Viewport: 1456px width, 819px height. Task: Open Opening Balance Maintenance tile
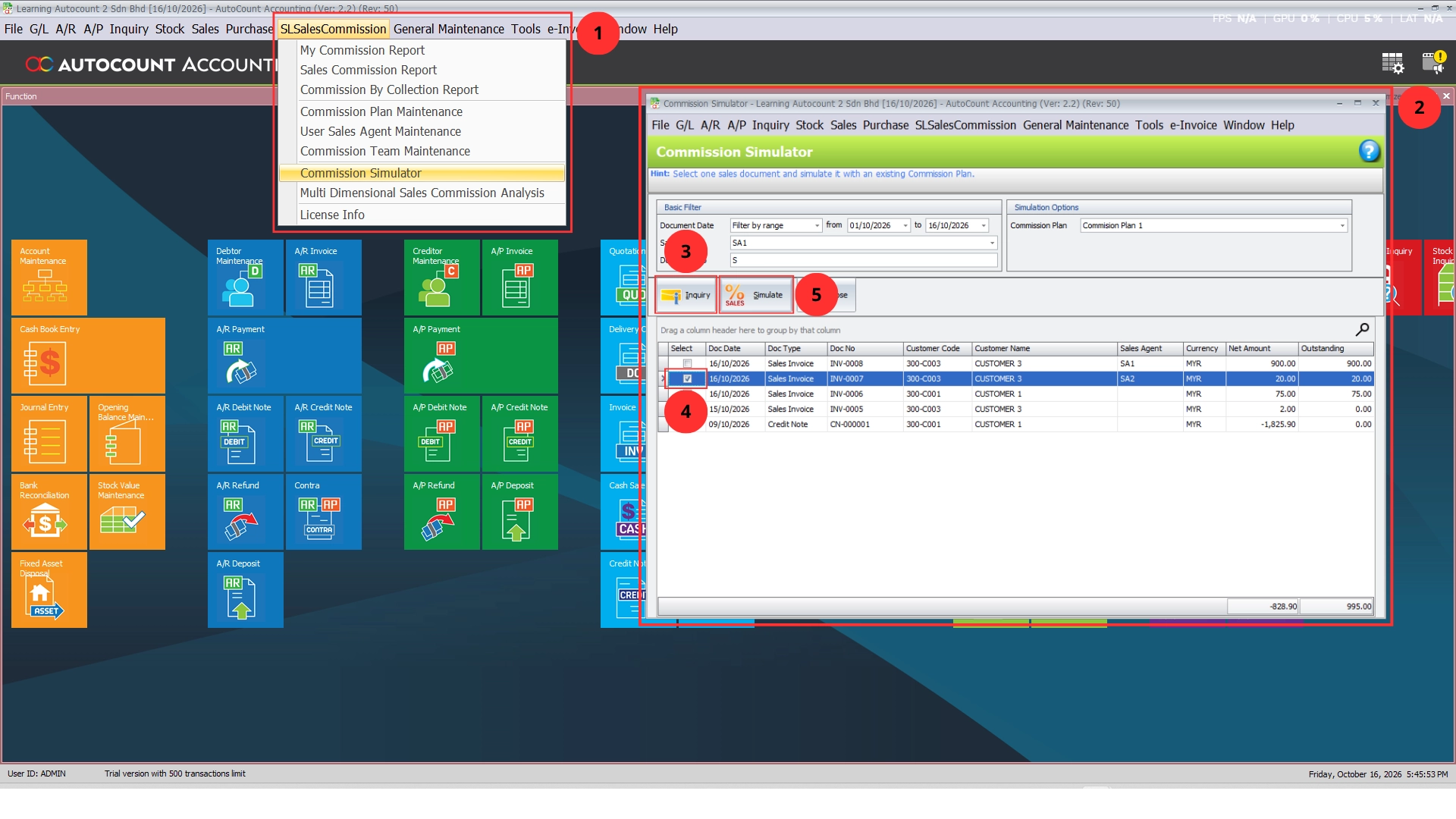127,434
